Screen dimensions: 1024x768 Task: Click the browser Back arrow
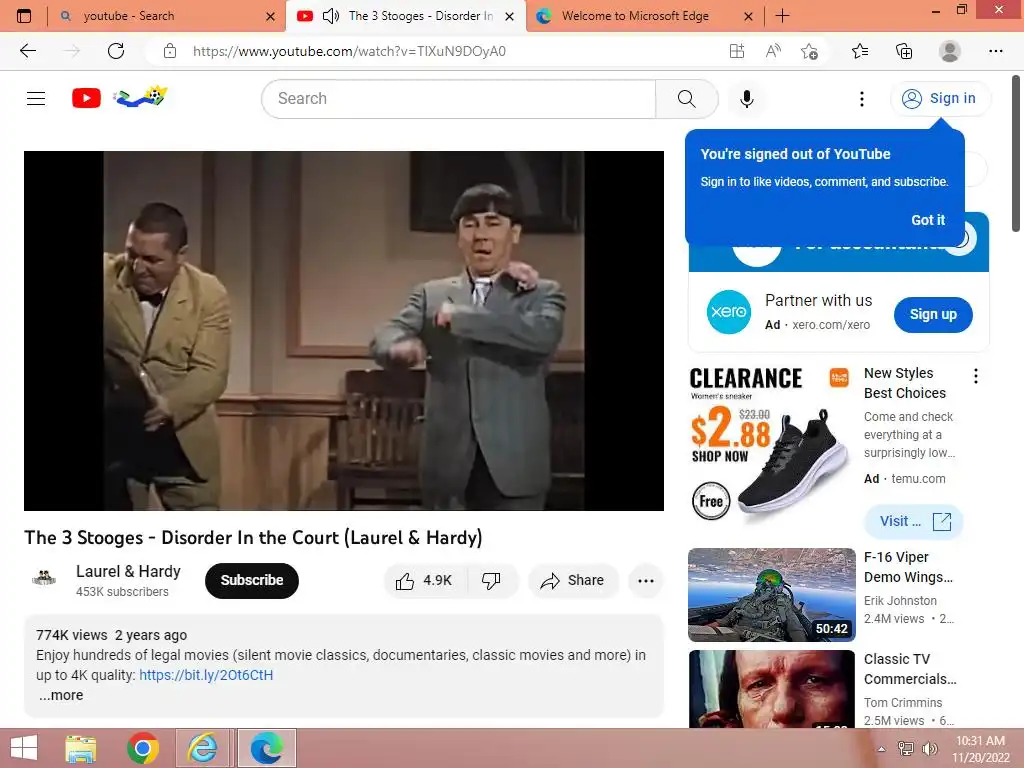(27, 51)
